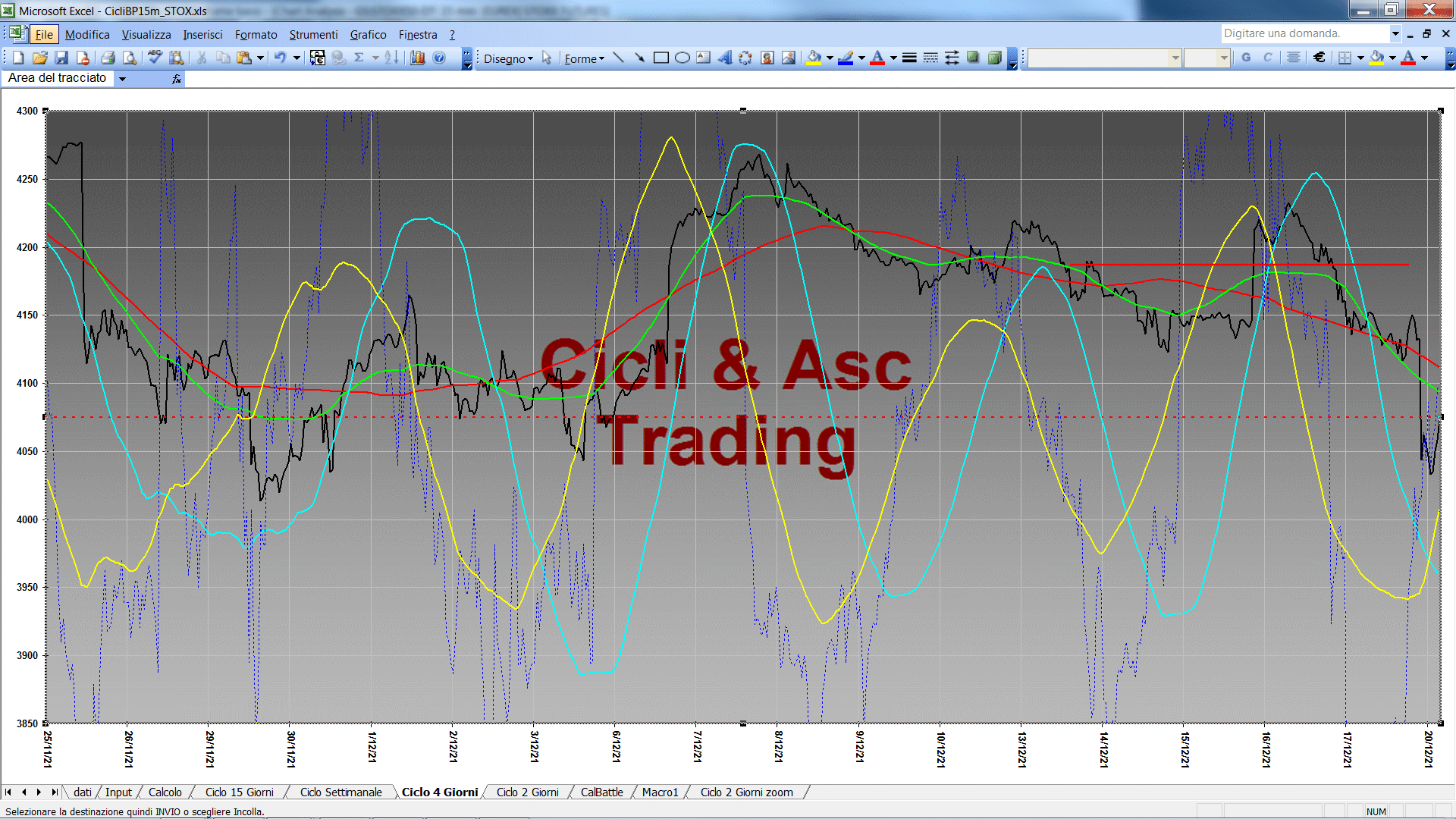Screen dimensions: 1456x819
Task: Run spell check with the ABC icon
Action: click(x=155, y=58)
